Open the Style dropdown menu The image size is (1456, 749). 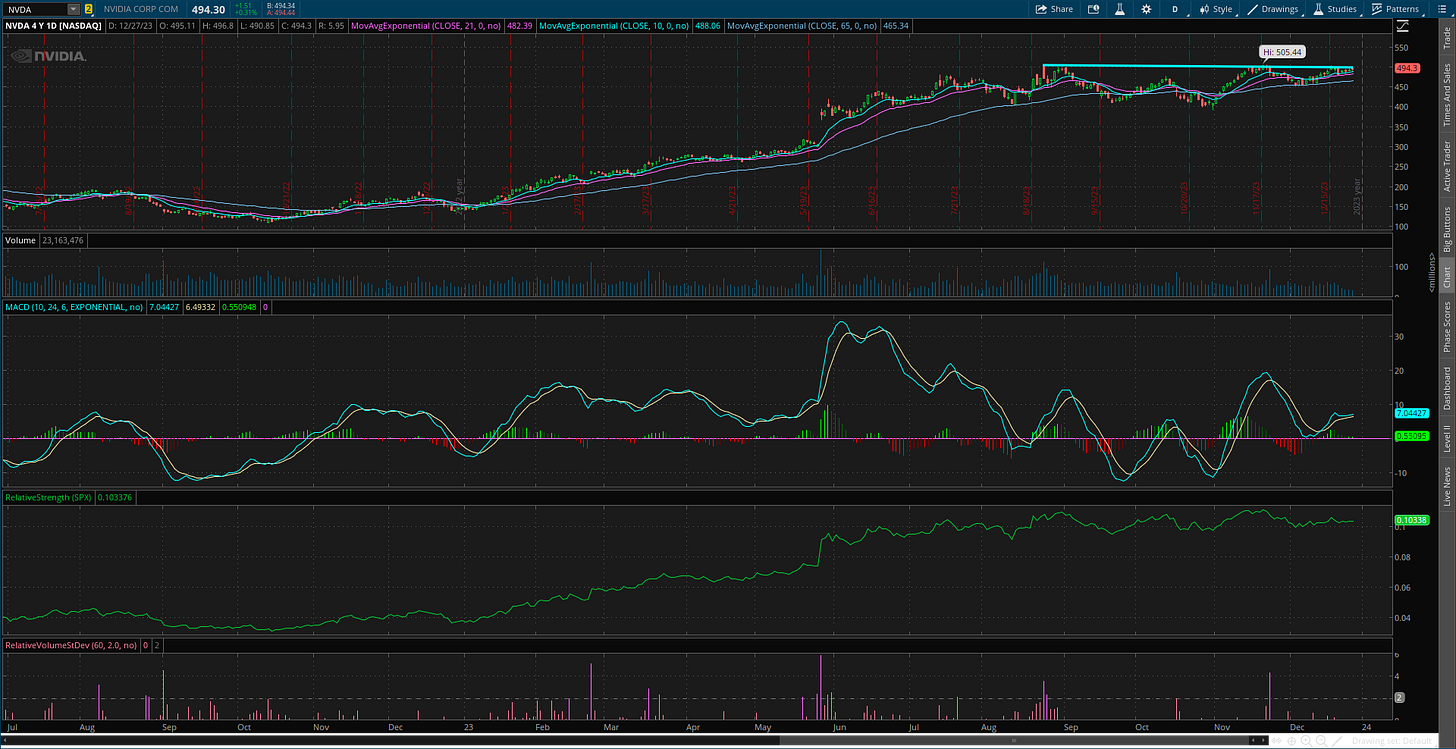coord(1214,8)
